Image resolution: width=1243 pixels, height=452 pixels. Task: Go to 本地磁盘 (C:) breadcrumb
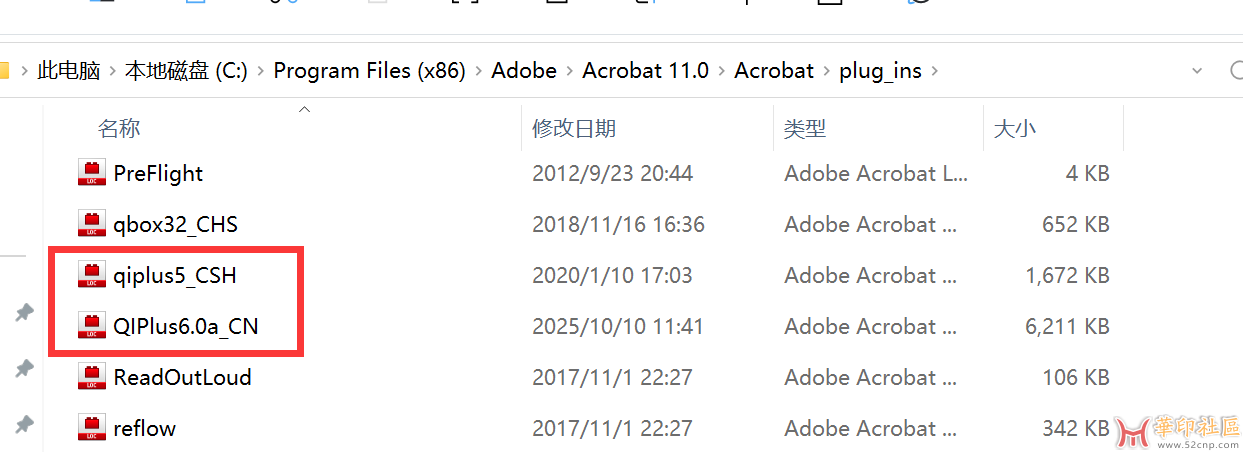click(186, 71)
